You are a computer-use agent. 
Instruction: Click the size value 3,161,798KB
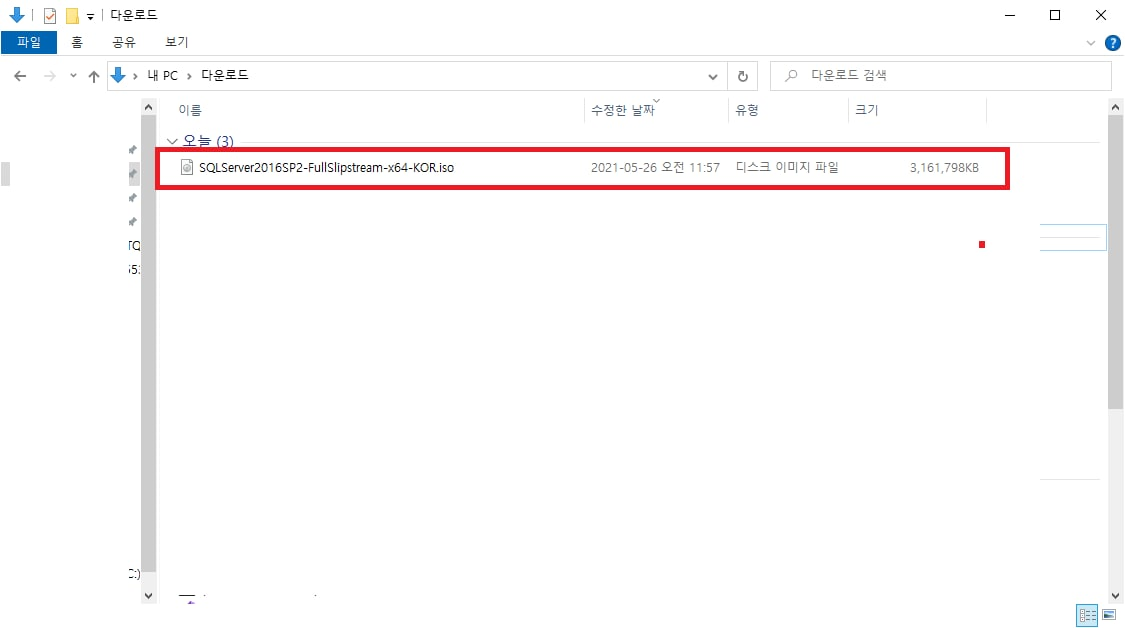944,167
